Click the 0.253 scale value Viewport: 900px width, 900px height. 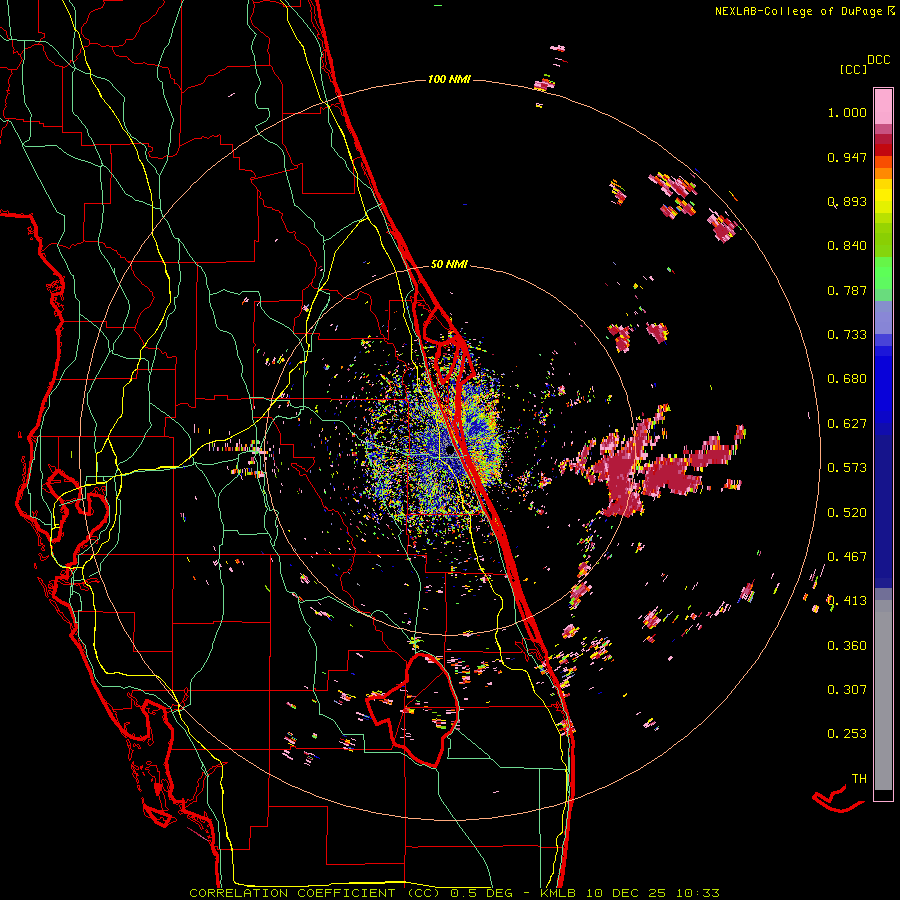click(847, 734)
